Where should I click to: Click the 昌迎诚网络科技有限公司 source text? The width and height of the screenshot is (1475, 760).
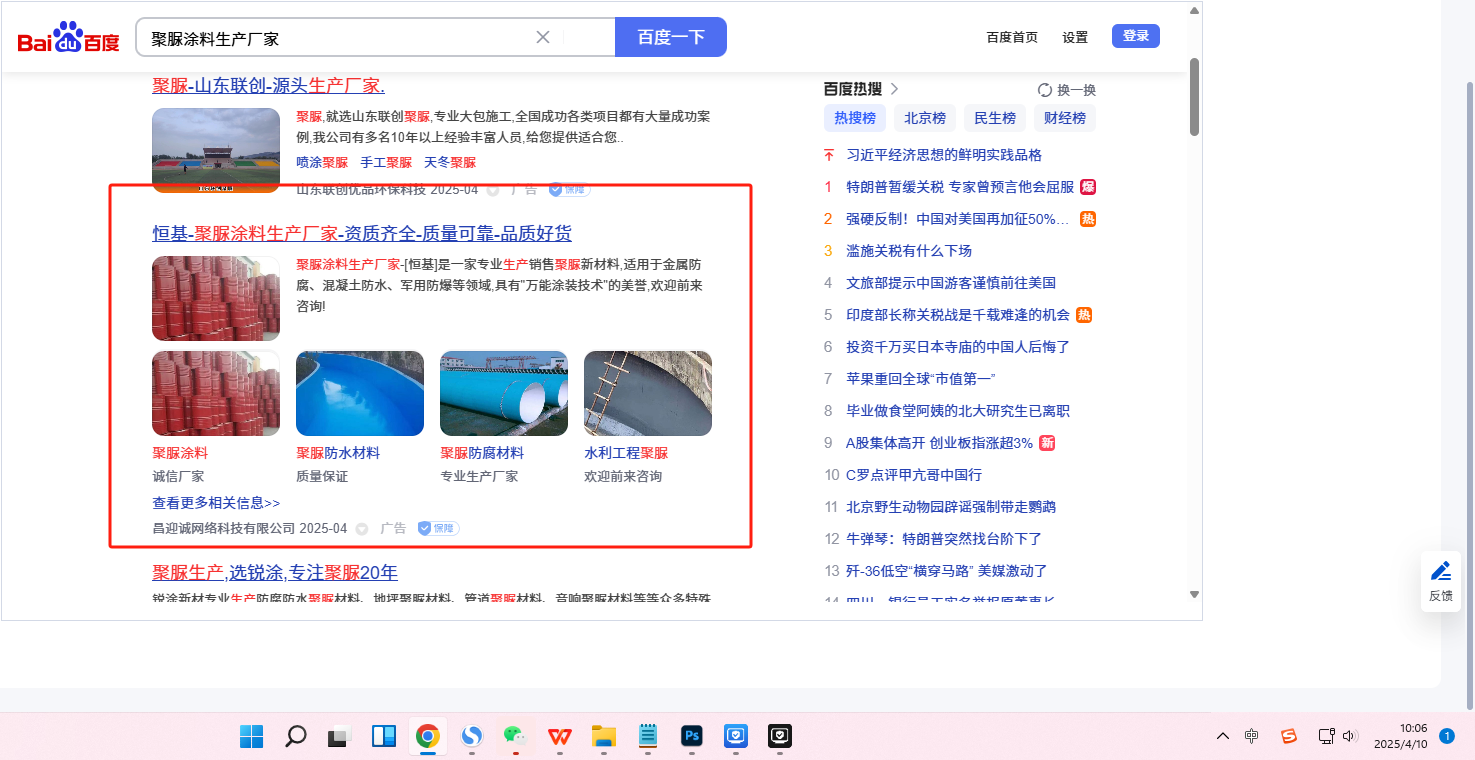tap(223, 528)
